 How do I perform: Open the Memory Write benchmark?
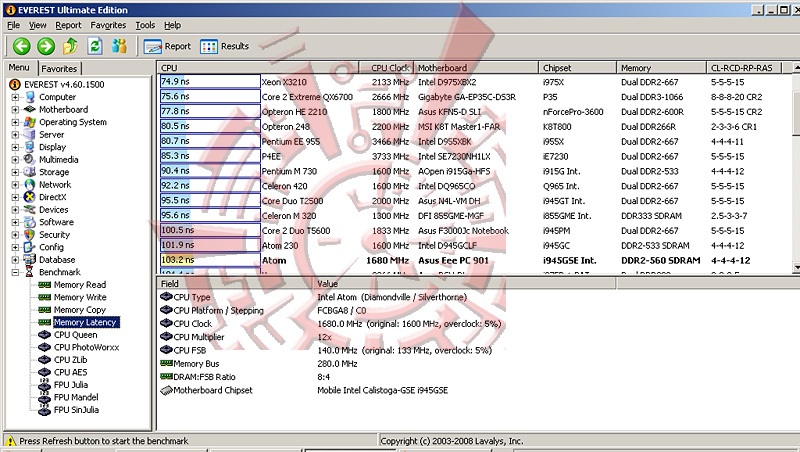pyautogui.click(x=80, y=297)
